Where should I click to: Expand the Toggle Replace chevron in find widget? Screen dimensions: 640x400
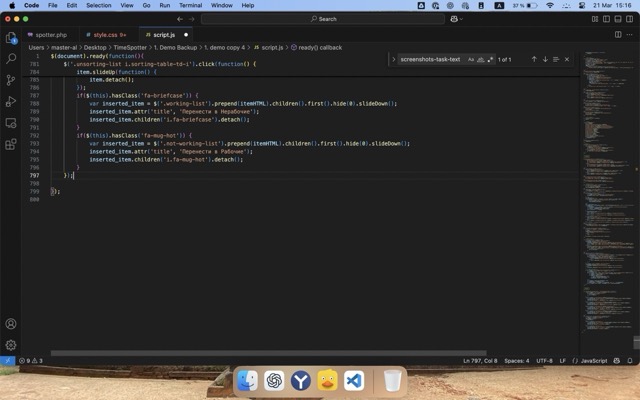(392, 59)
